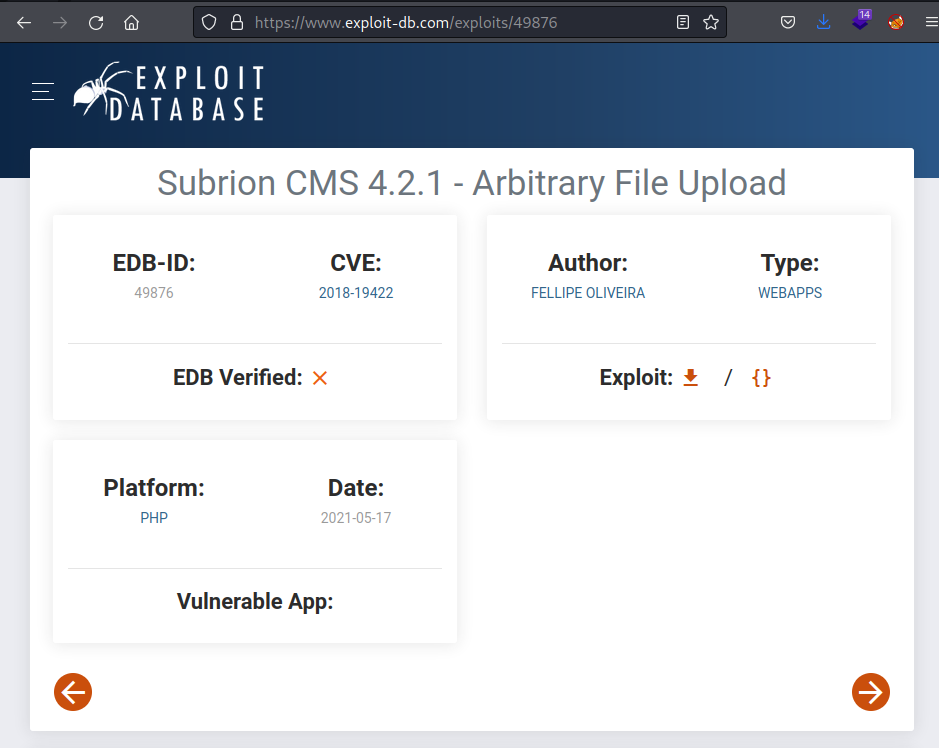
Task: Save this page to Pocket
Action: point(787,21)
